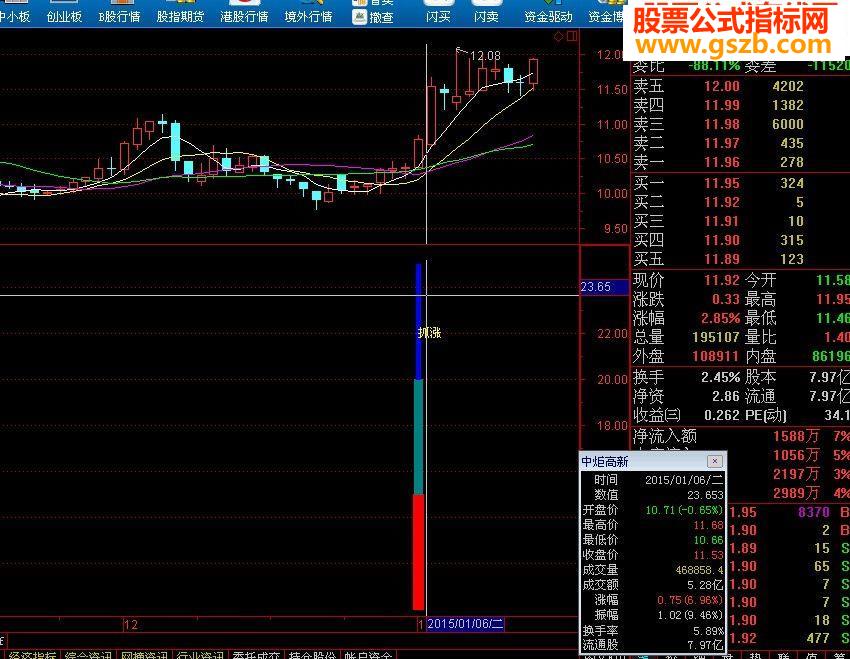Click popup 成交量 468858.4 row
850x659 pixels.
click(x=653, y=570)
